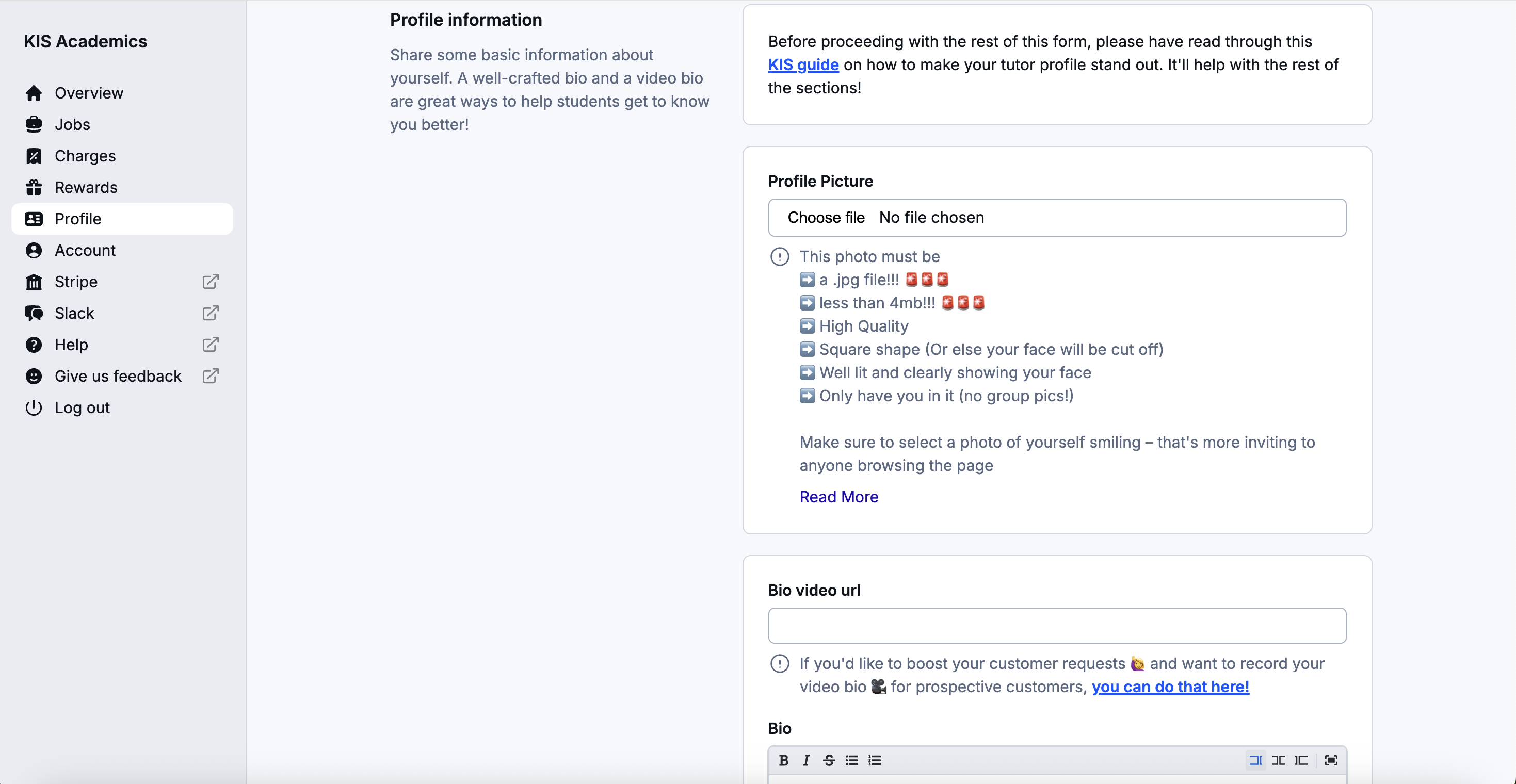Apply italic formatting in Bio editor
This screenshot has height=784, width=1516.
coord(807,760)
